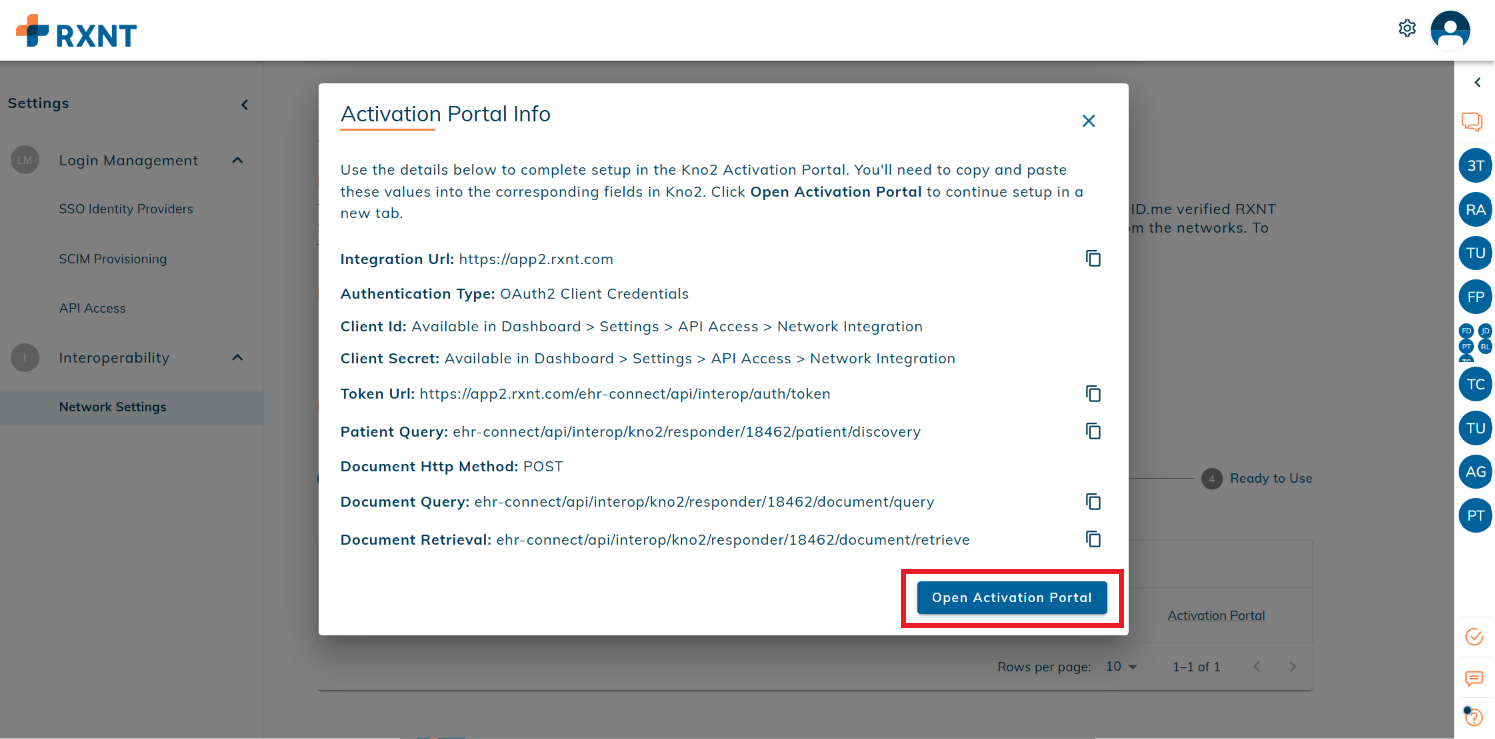Open the grouped avatars cluster with FD and JD

tap(1476, 342)
